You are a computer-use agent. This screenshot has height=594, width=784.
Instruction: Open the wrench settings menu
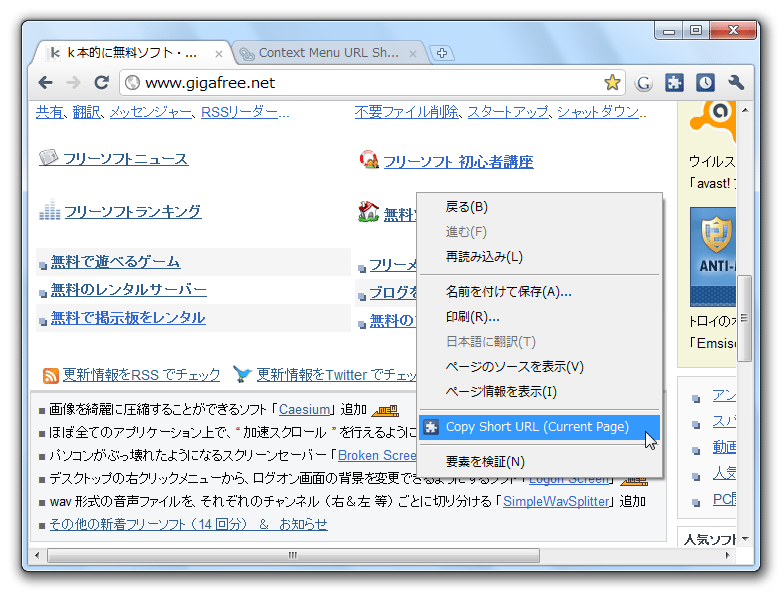[736, 82]
